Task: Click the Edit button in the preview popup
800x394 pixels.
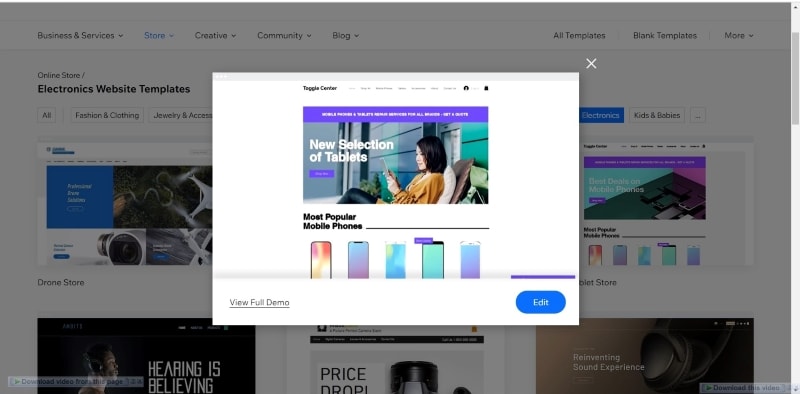Action: pyautogui.click(x=540, y=302)
